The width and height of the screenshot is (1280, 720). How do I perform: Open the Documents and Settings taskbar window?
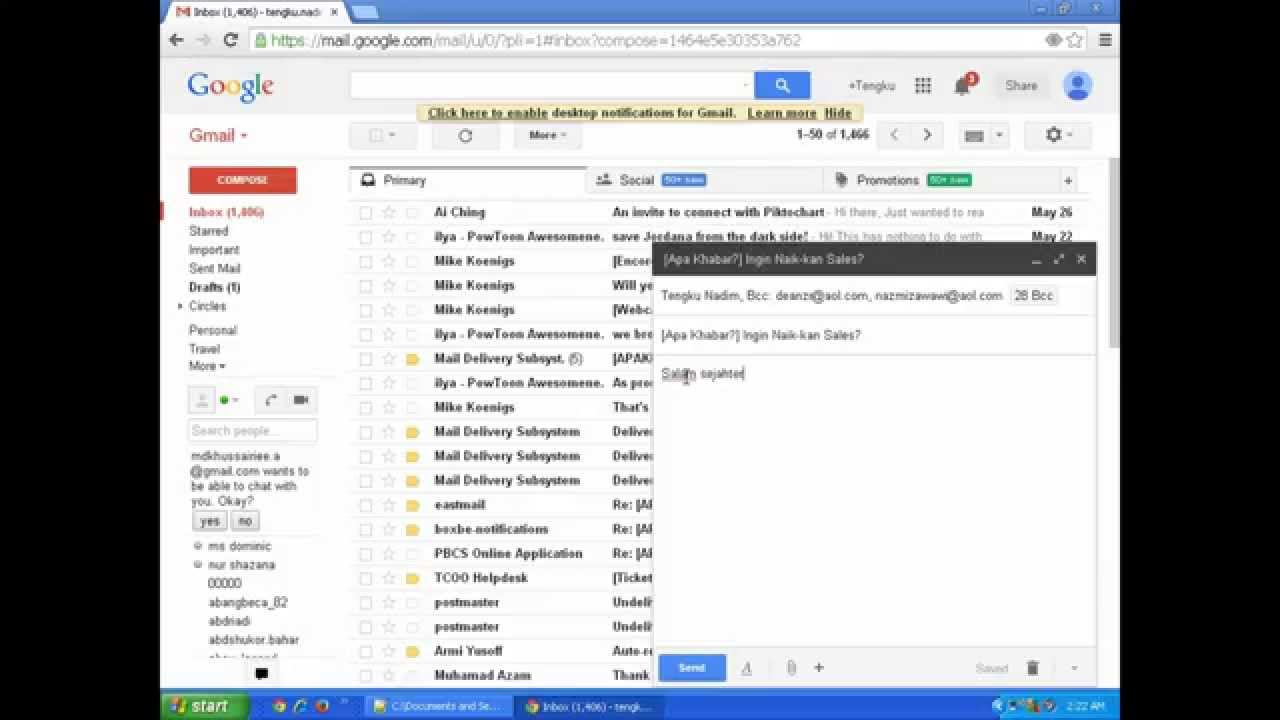436,706
